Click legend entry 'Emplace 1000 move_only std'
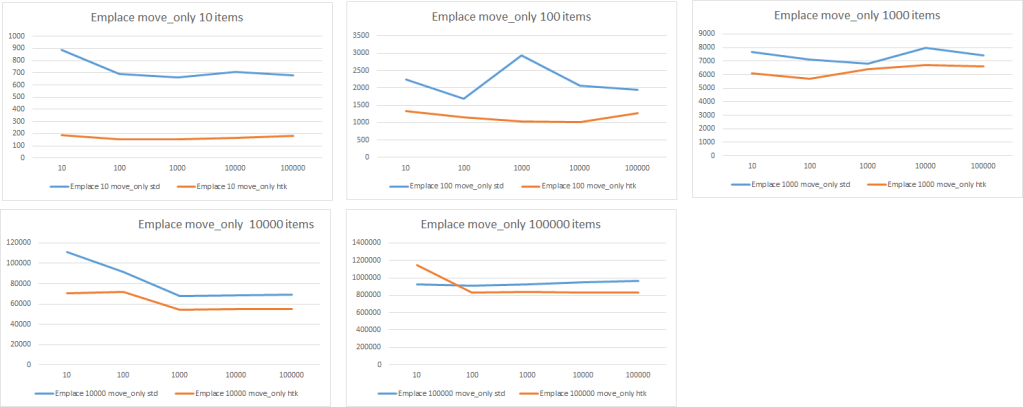 coord(789,184)
